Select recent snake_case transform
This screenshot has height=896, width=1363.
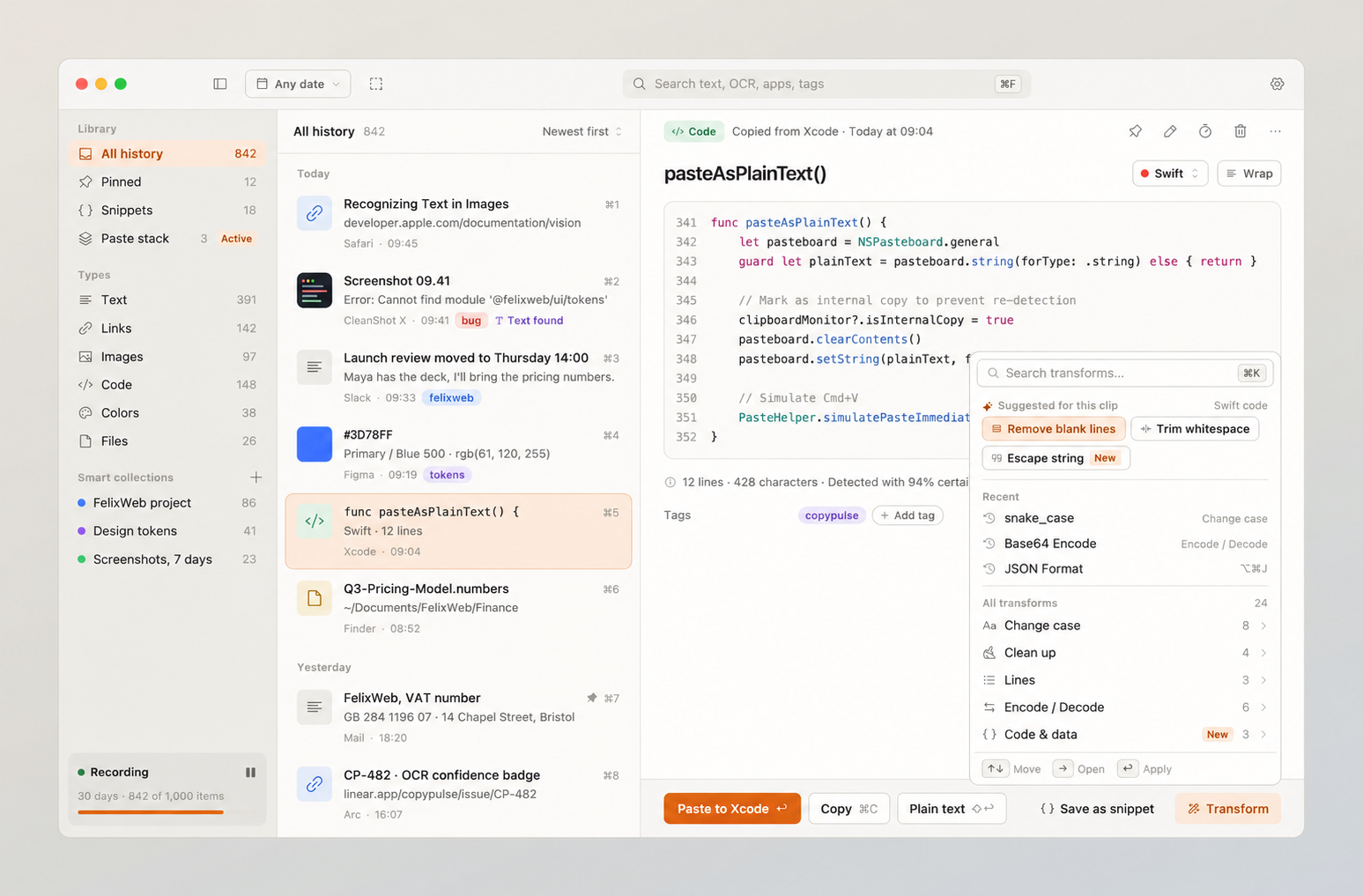[1125, 519]
